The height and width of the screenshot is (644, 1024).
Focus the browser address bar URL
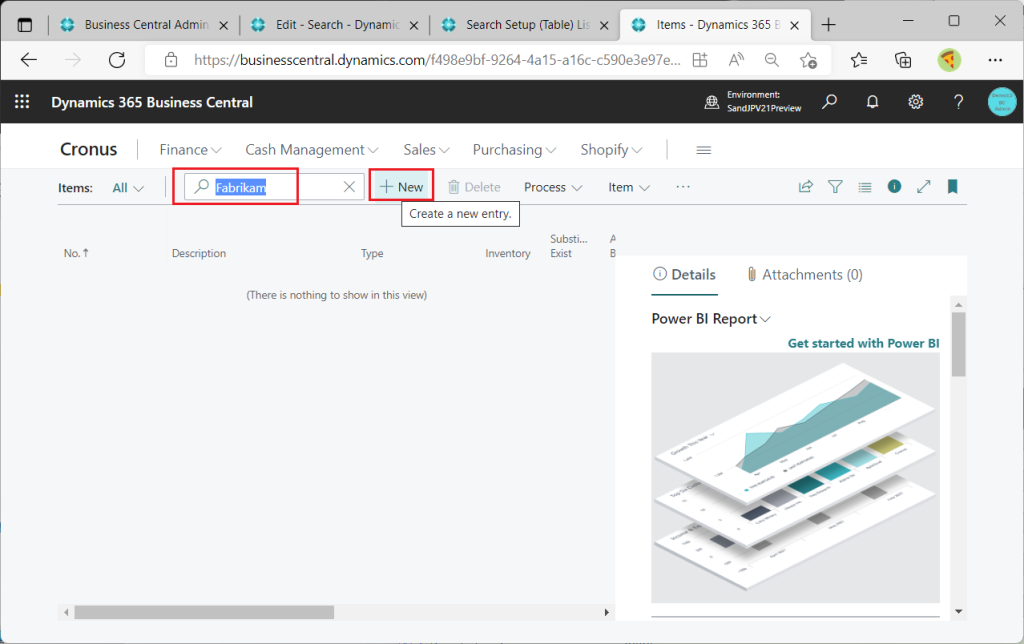tap(437, 60)
